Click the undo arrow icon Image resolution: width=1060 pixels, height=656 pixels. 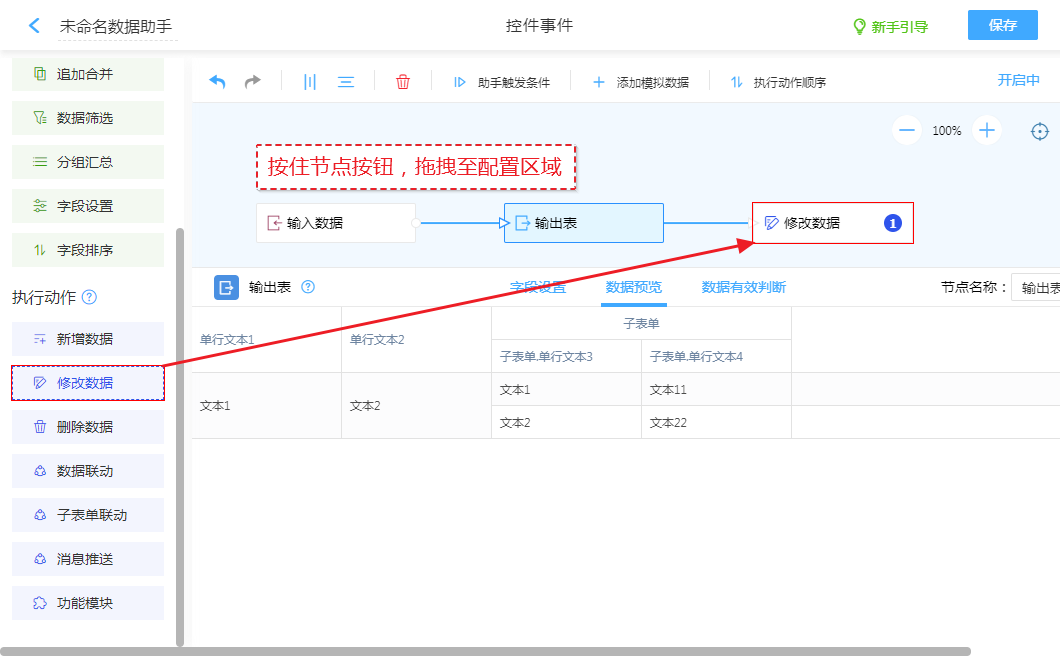(217, 82)
